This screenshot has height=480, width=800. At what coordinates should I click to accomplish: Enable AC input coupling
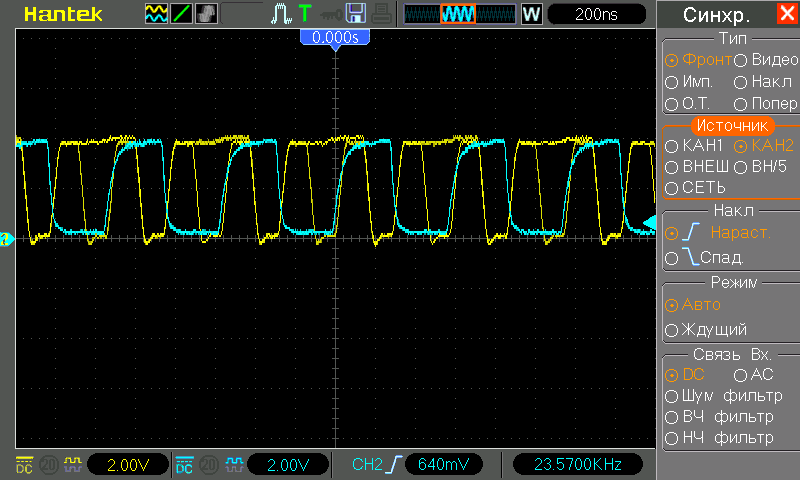click(x=753, y=375)
